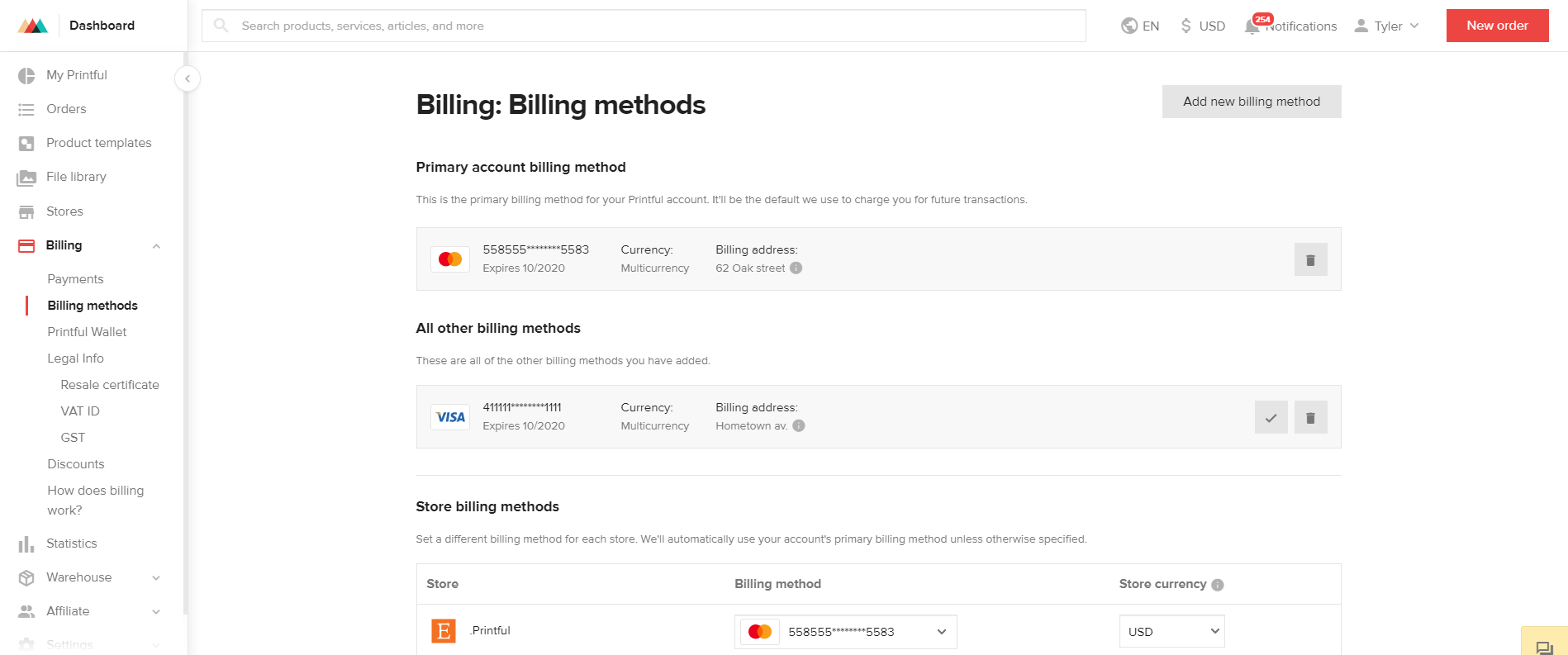This screenshot has height=655, width=1568.
Task: Click the Billing method column header
Action: [x=777, y=584]
